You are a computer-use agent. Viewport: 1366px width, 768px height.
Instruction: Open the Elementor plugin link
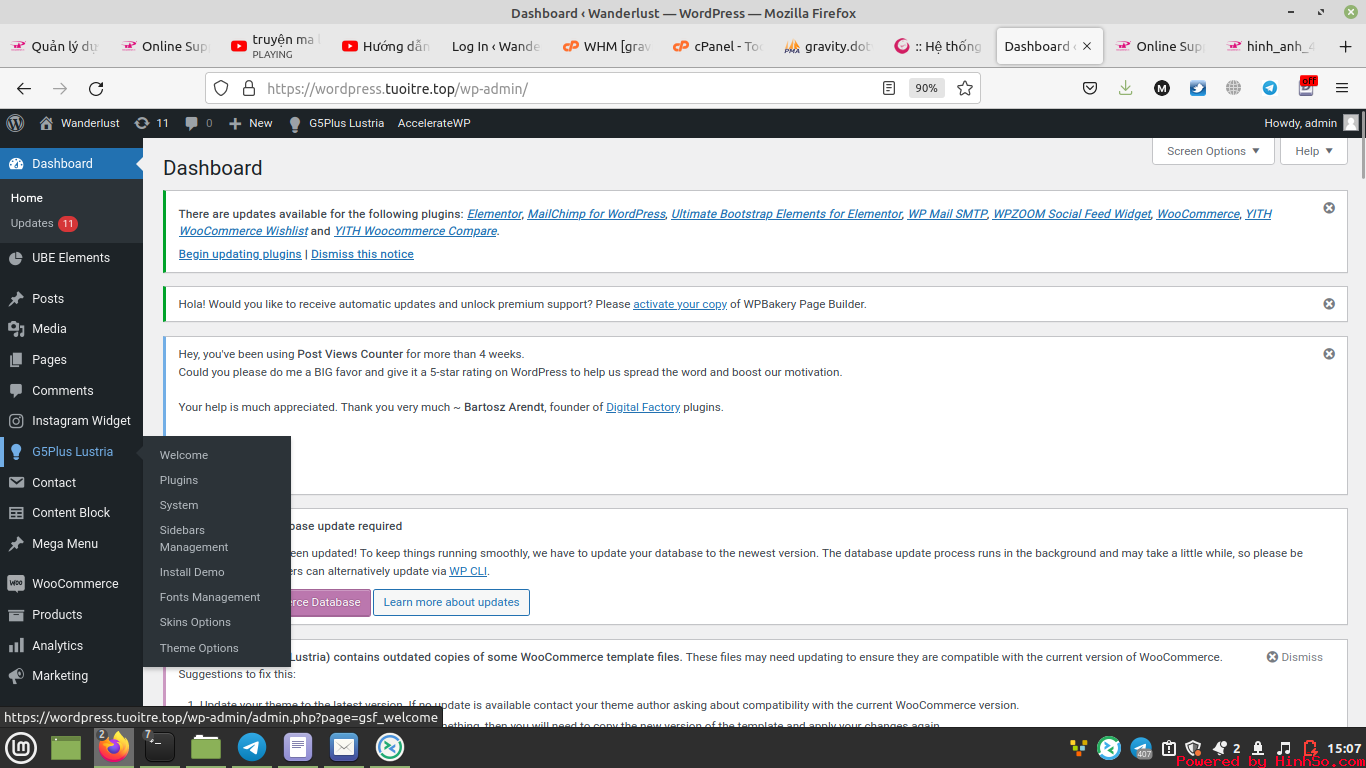click(x=494, y=214)
